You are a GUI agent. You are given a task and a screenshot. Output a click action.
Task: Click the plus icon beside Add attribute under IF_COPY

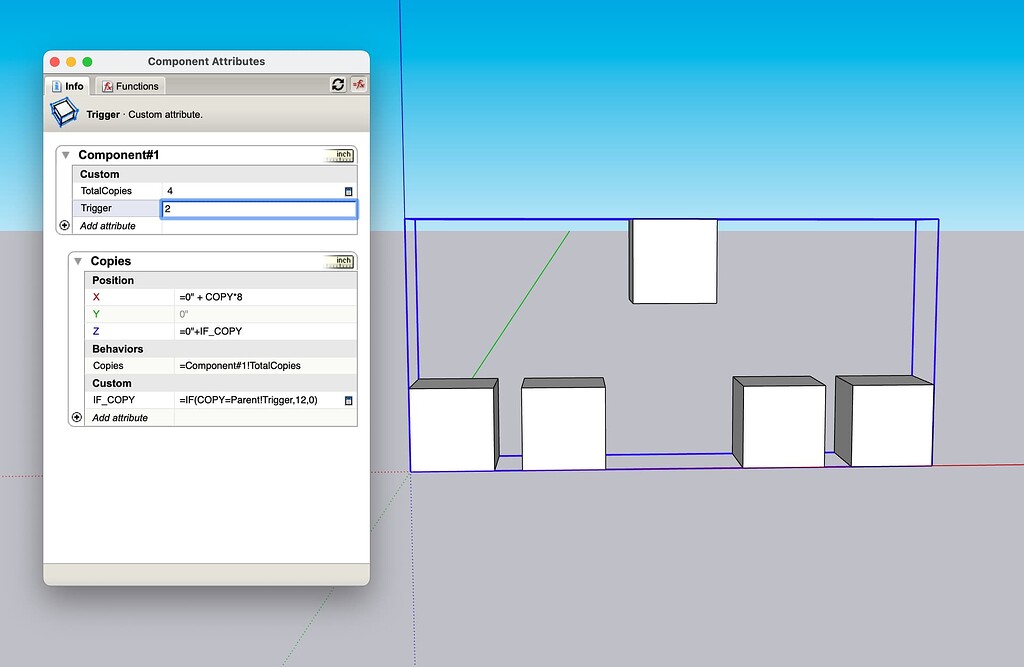(x=77, y=417)
